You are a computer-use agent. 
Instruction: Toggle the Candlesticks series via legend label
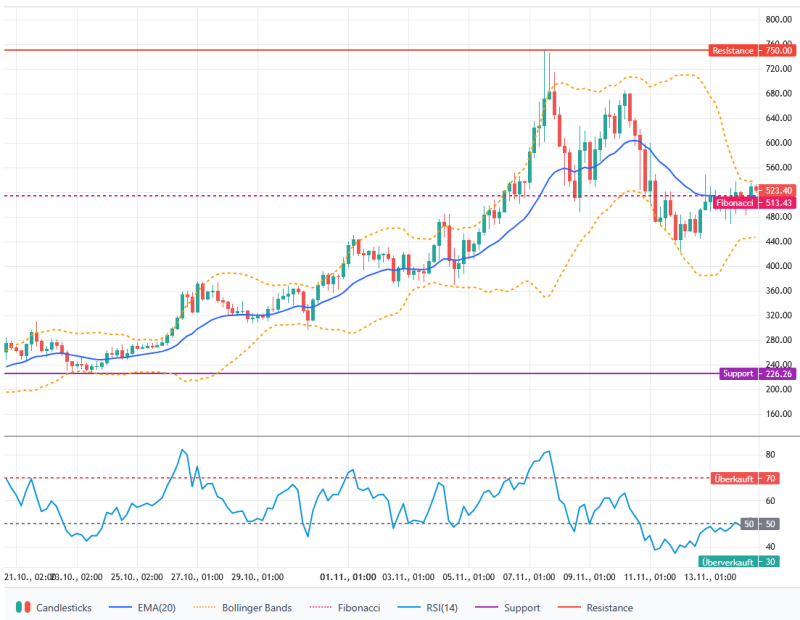coord(62,607)
